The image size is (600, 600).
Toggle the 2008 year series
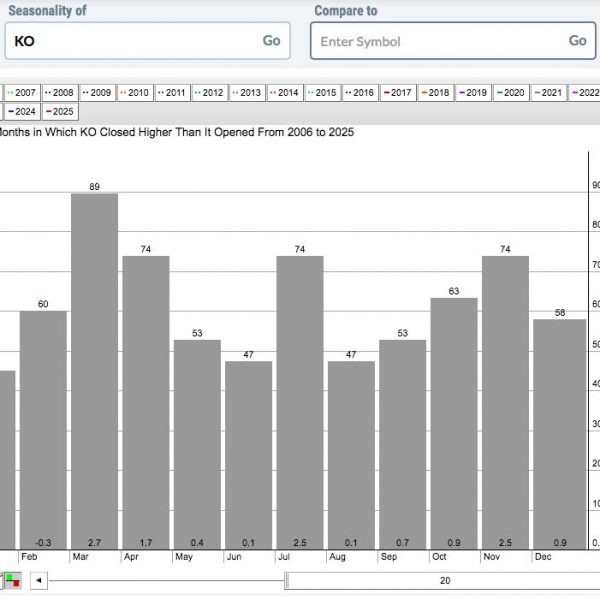click(59, 93)
